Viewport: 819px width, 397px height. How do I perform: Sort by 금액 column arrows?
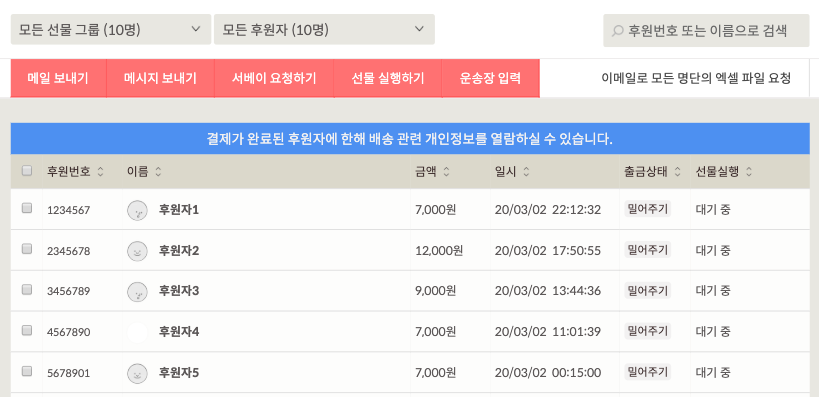(x=446, y=171)
